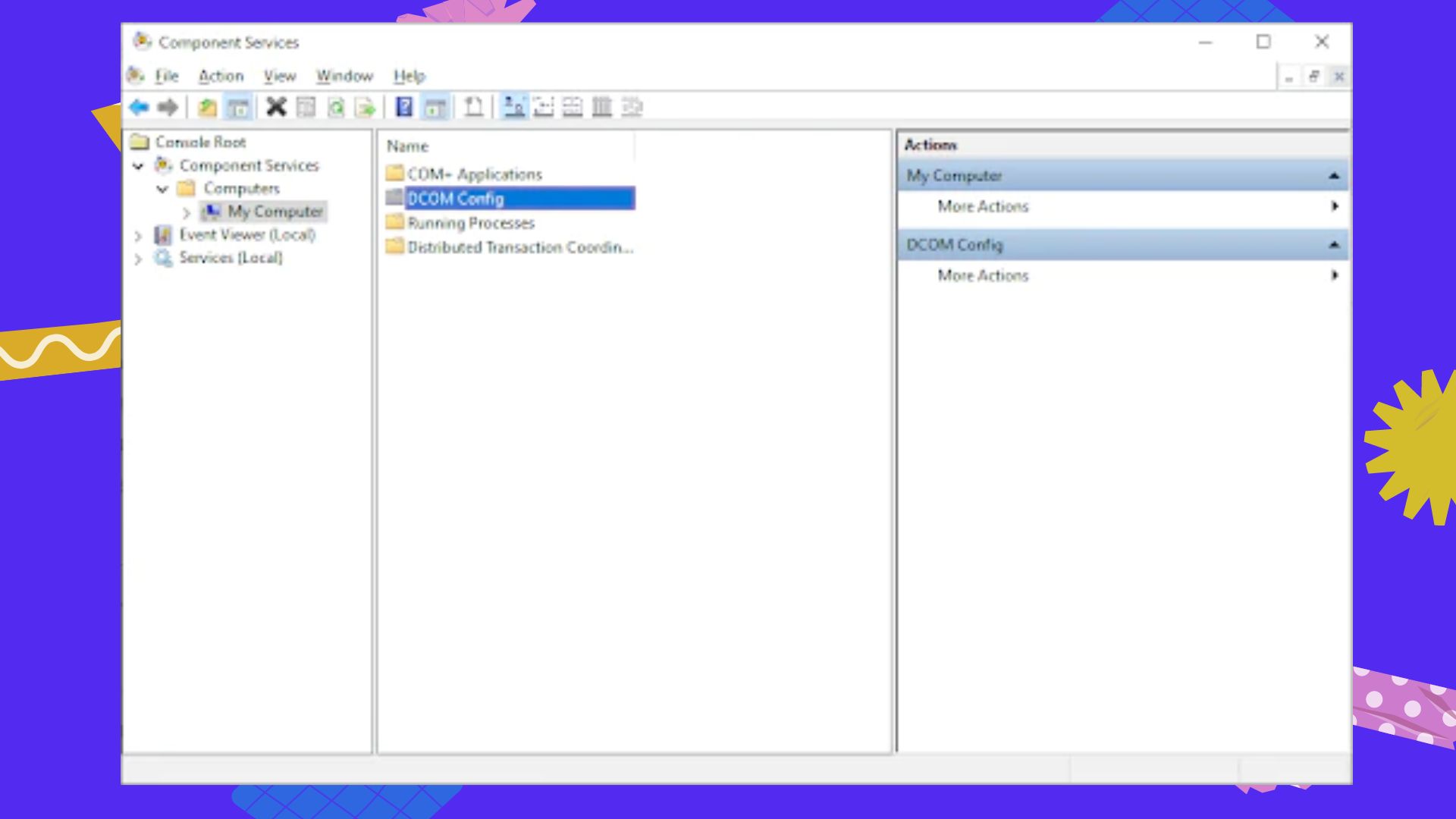Select COM+ Applications in the list
The image size is (1456, 819).
[475, 174]
